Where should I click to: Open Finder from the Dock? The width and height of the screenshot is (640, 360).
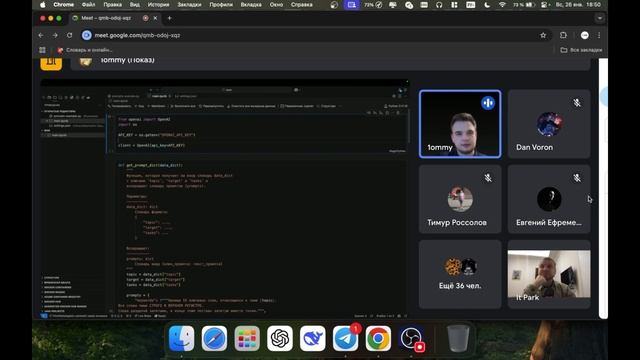pos(181,338)
